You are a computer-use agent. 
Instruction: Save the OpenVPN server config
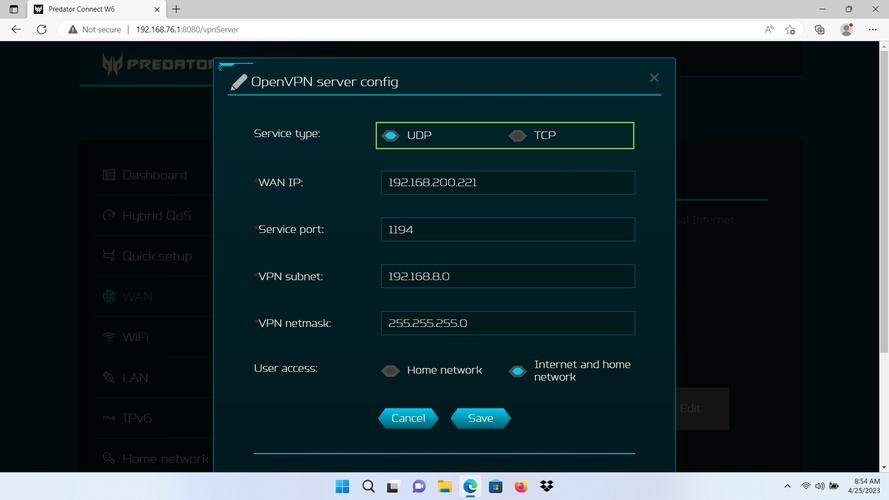(480, 418)
